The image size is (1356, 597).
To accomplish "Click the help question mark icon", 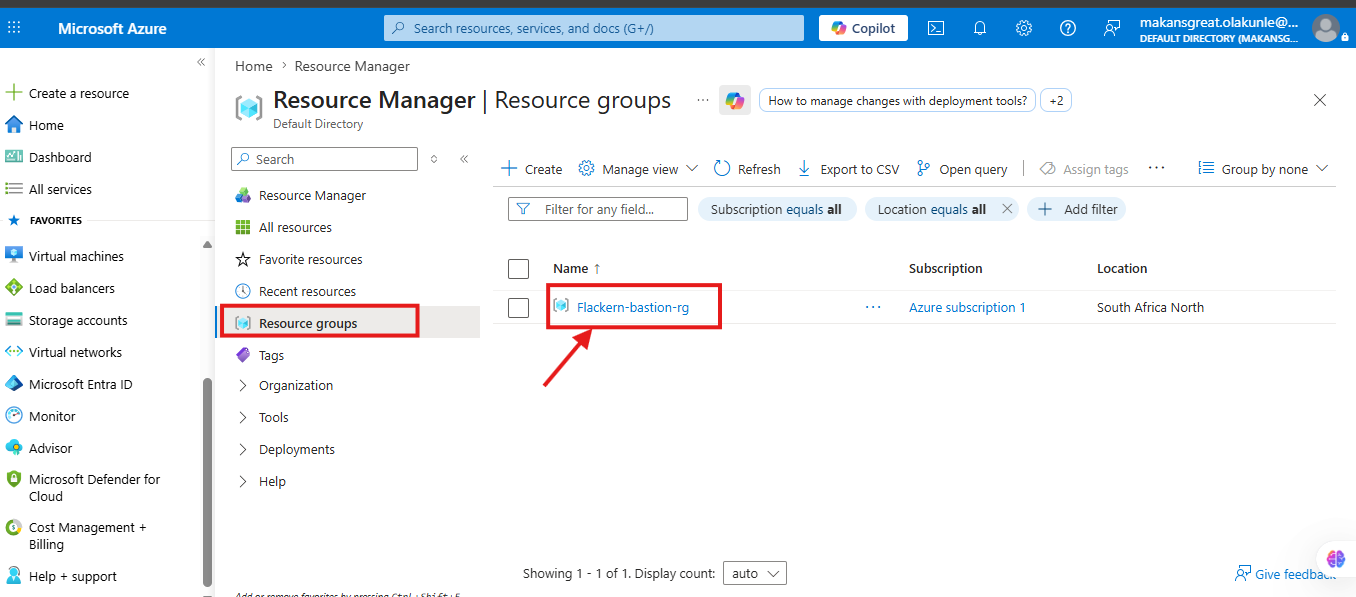I will (1068, 28).
